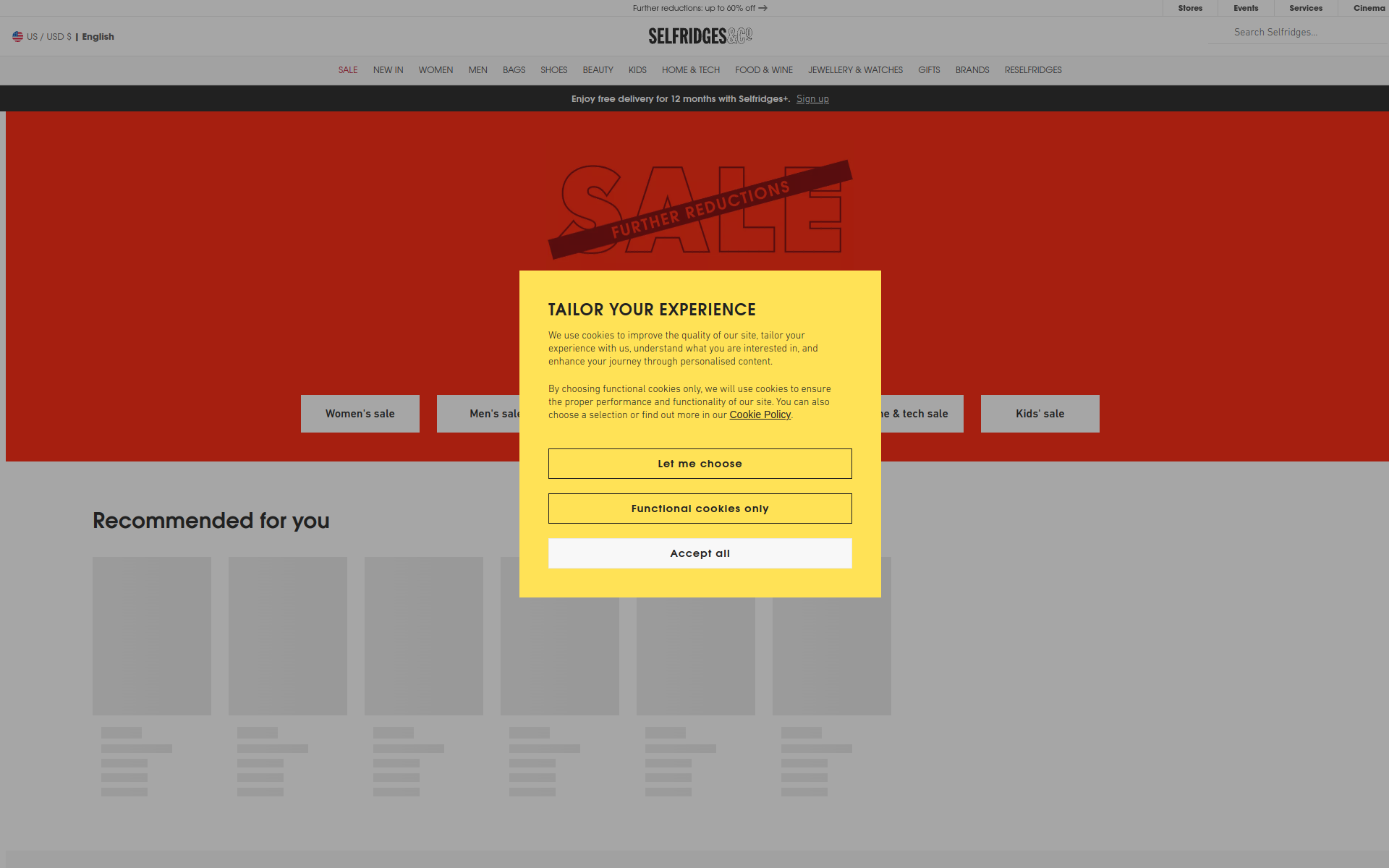This screenshot has height=868, width=1389.
Task: Click the SALE further reductions banner graphic
Action: [x=700, y=210]
